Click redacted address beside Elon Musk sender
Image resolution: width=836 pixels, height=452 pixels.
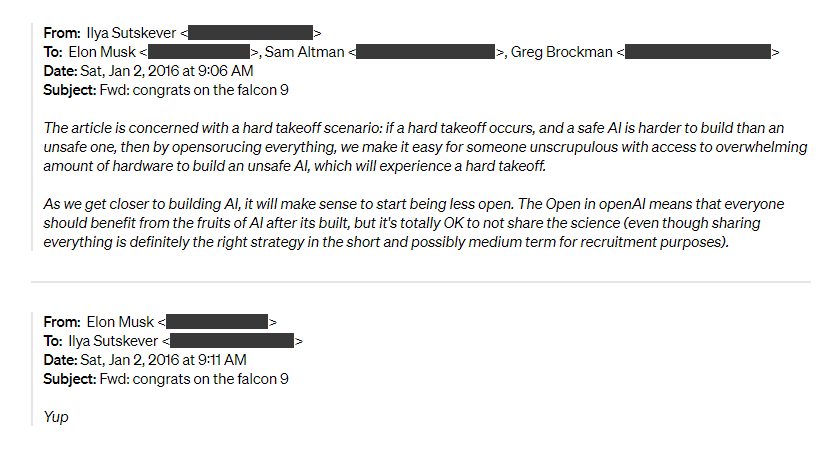pyautogui.click(x=218, y=322)
